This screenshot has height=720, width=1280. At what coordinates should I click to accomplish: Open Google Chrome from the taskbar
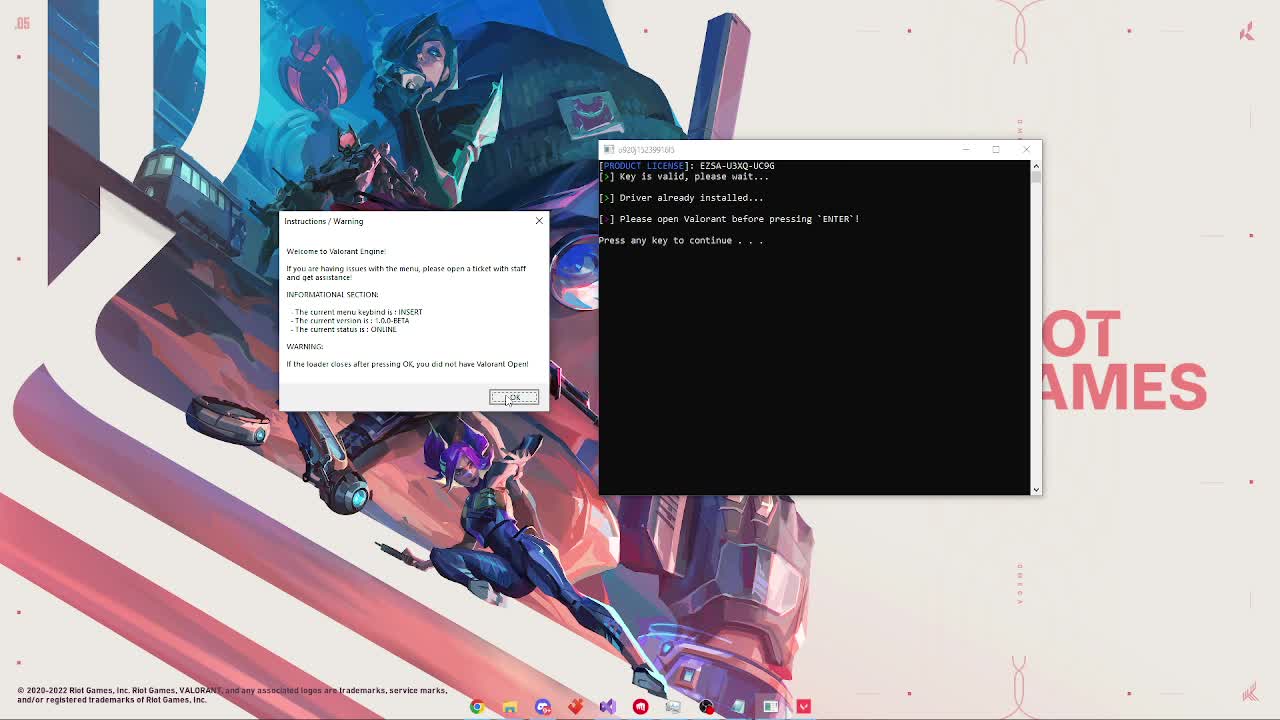point(477,707)
